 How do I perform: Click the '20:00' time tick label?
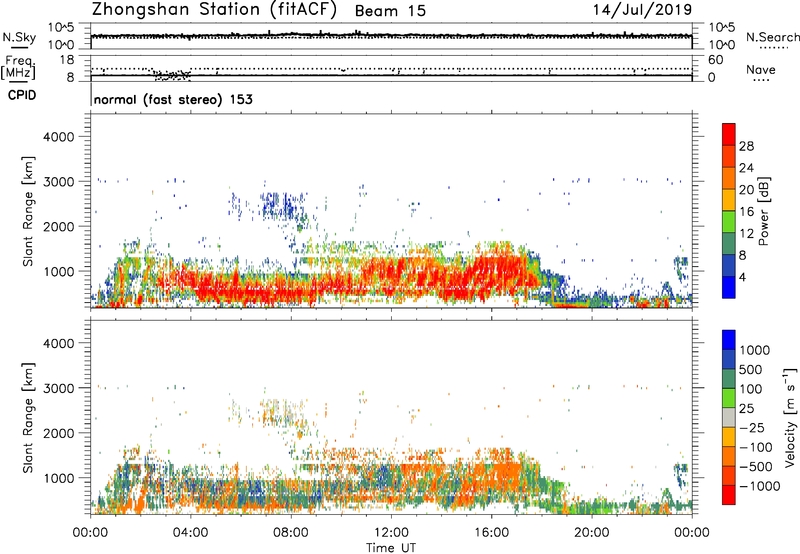click(592, 533)
